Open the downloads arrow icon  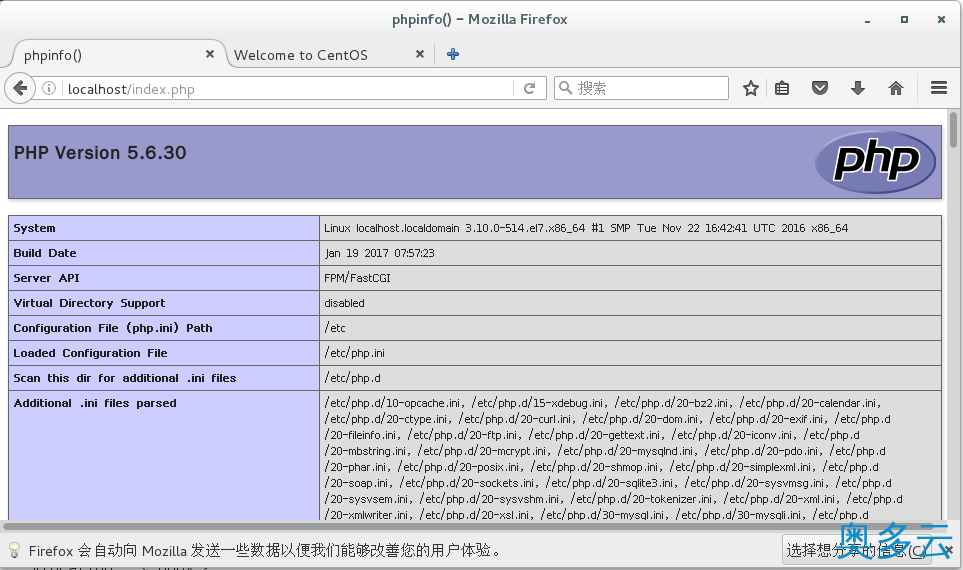pyautogui.click(x=858, y=88)
